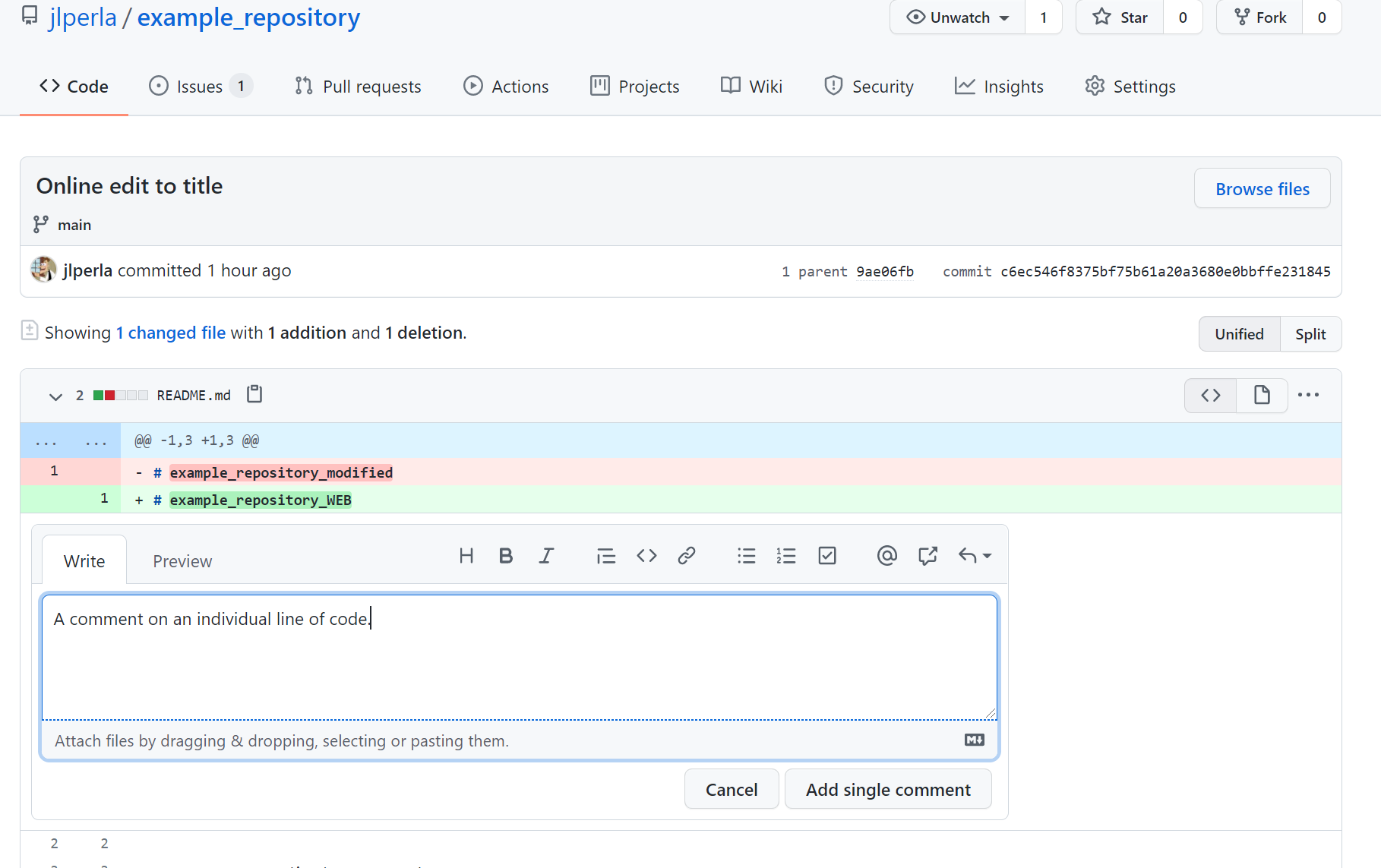Insert a quote block icon
Viewport: 1381px width, 868px height.
pos(605,556)
